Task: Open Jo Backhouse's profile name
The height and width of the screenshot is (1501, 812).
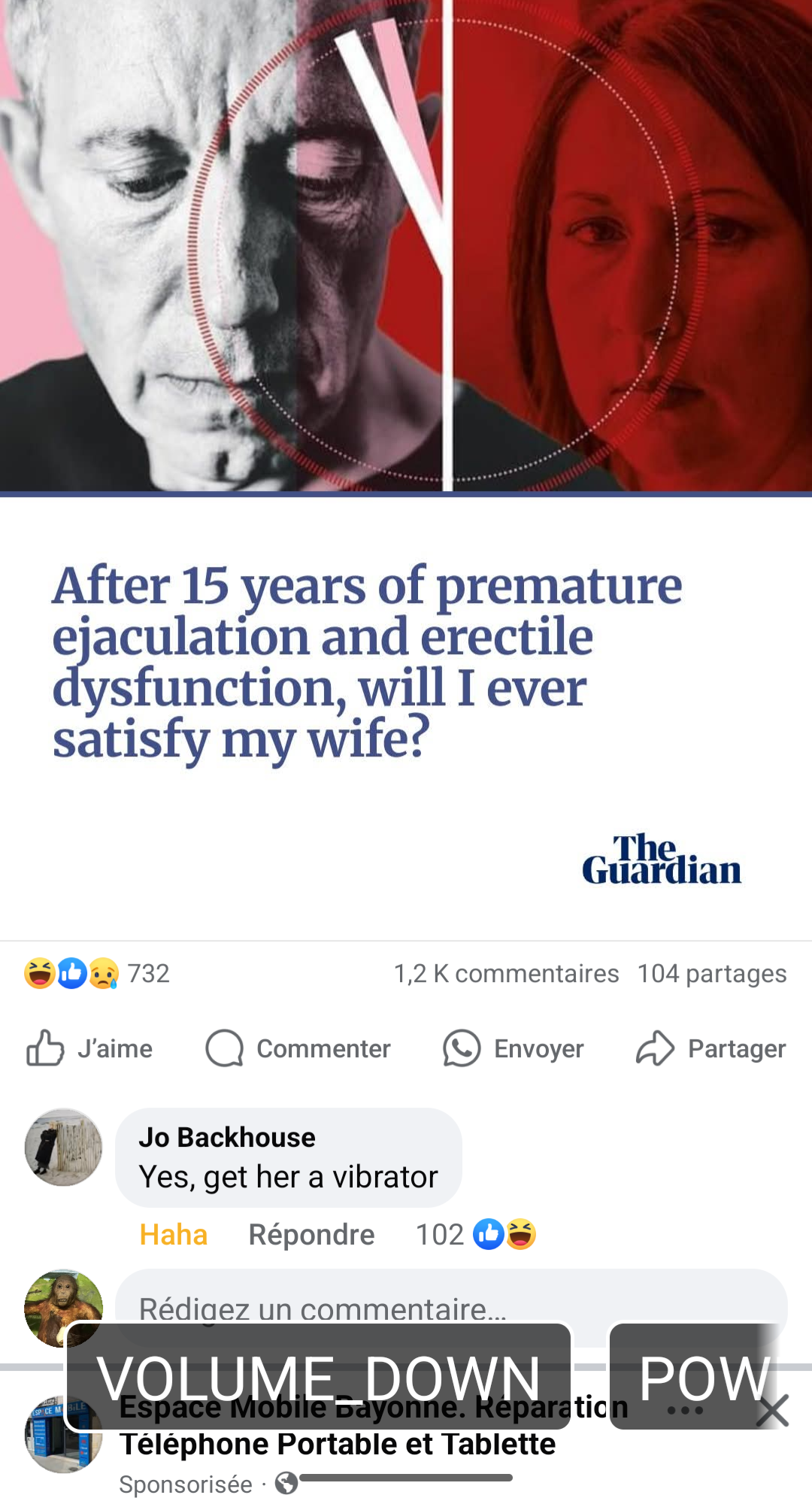Action: [x=227, y=1137]
